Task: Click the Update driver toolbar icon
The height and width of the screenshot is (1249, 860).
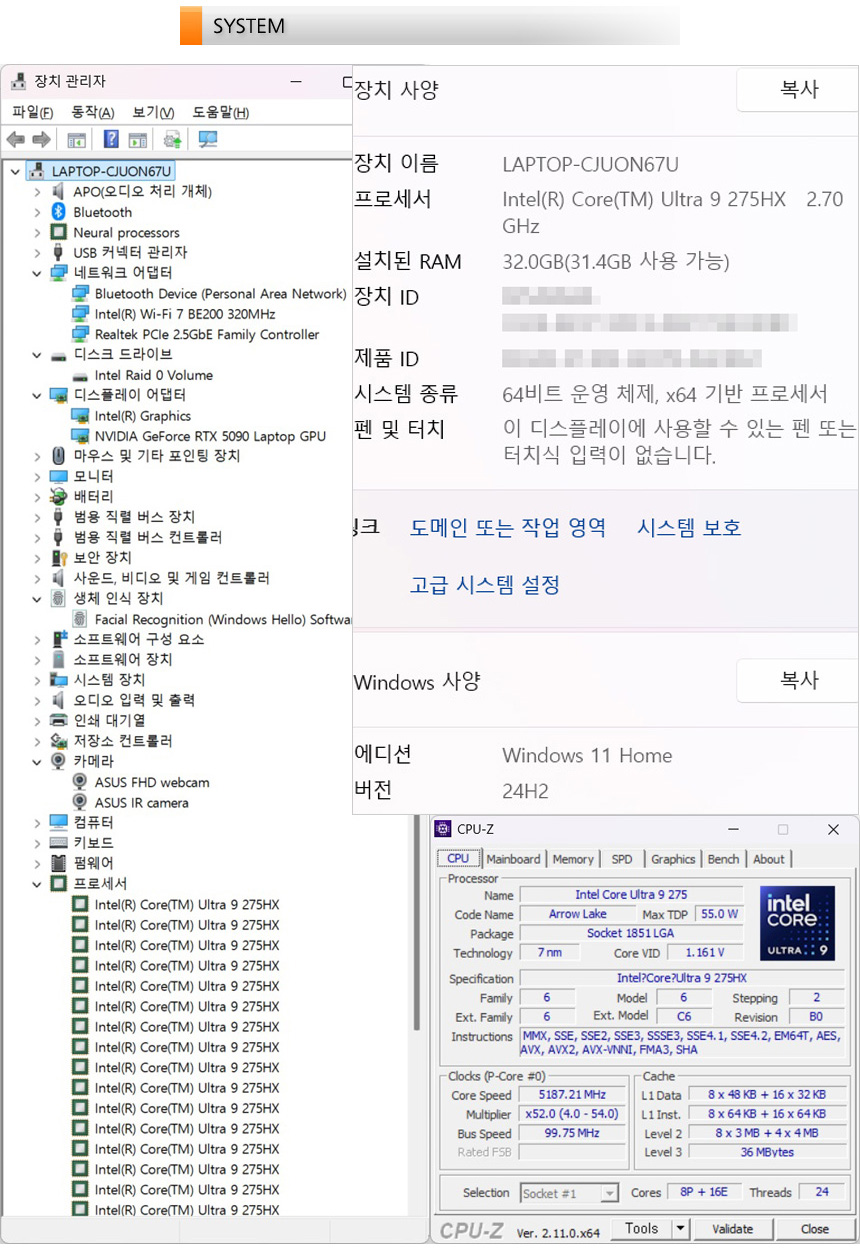Action: [x=173, y=139]
